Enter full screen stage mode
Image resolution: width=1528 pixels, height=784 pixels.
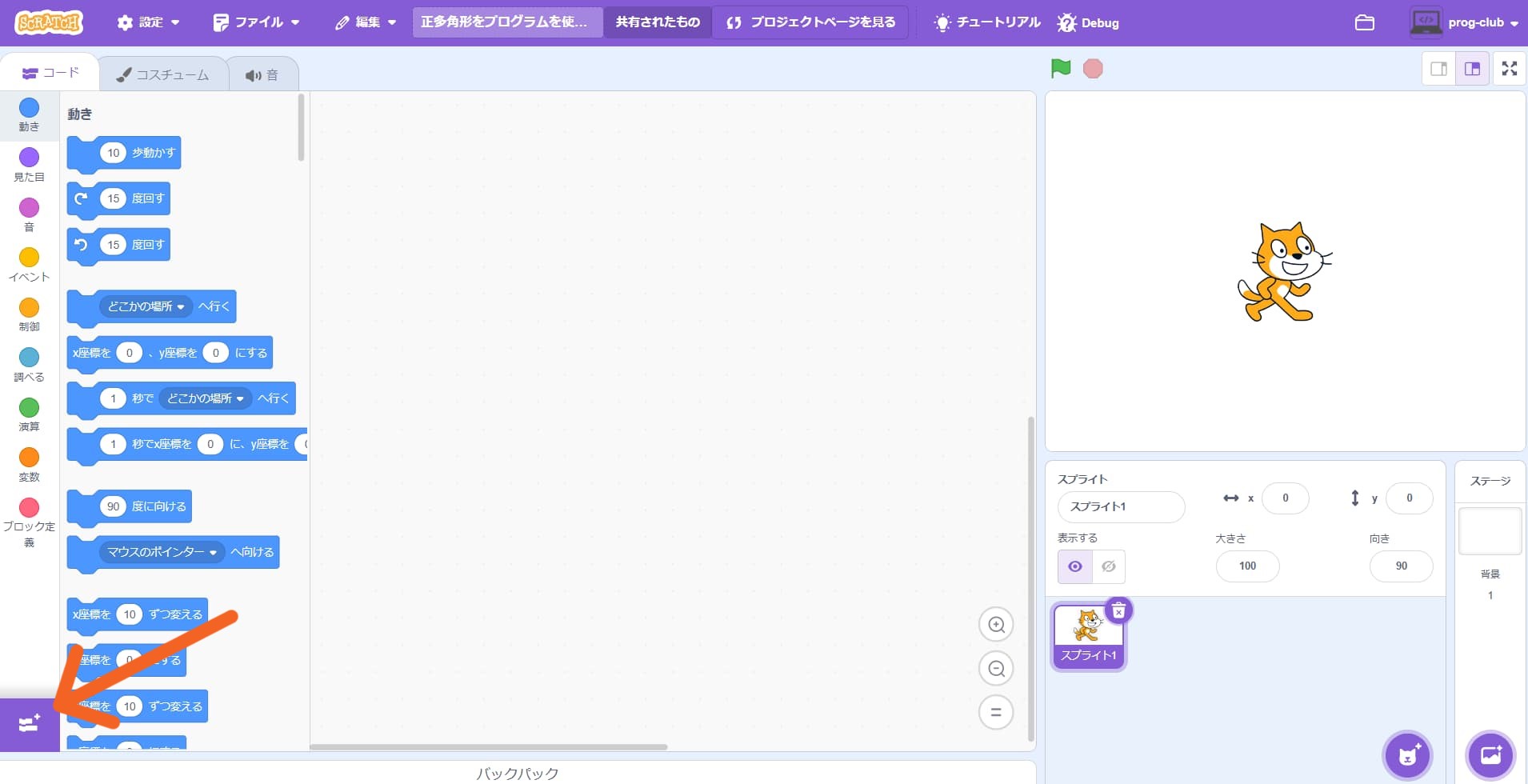[1510, 69]
